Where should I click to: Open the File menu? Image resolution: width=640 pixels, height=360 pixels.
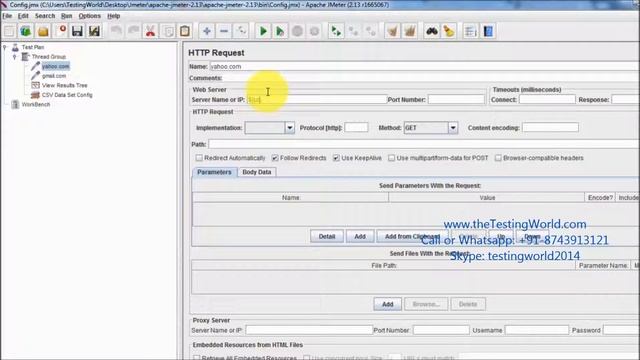7,16
